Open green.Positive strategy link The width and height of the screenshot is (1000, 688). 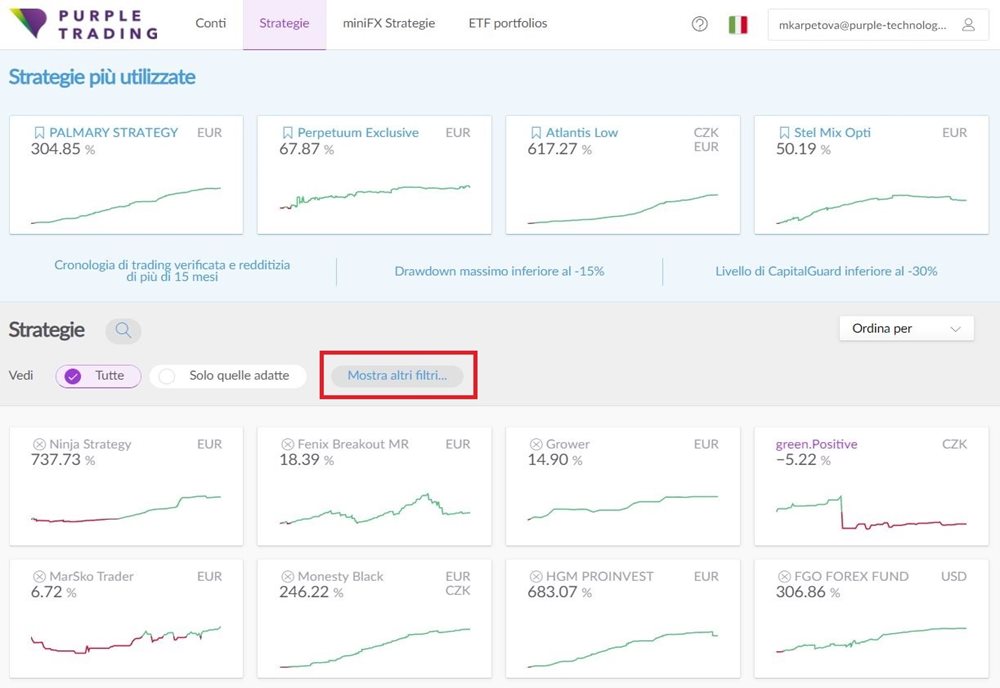(816, 444)
